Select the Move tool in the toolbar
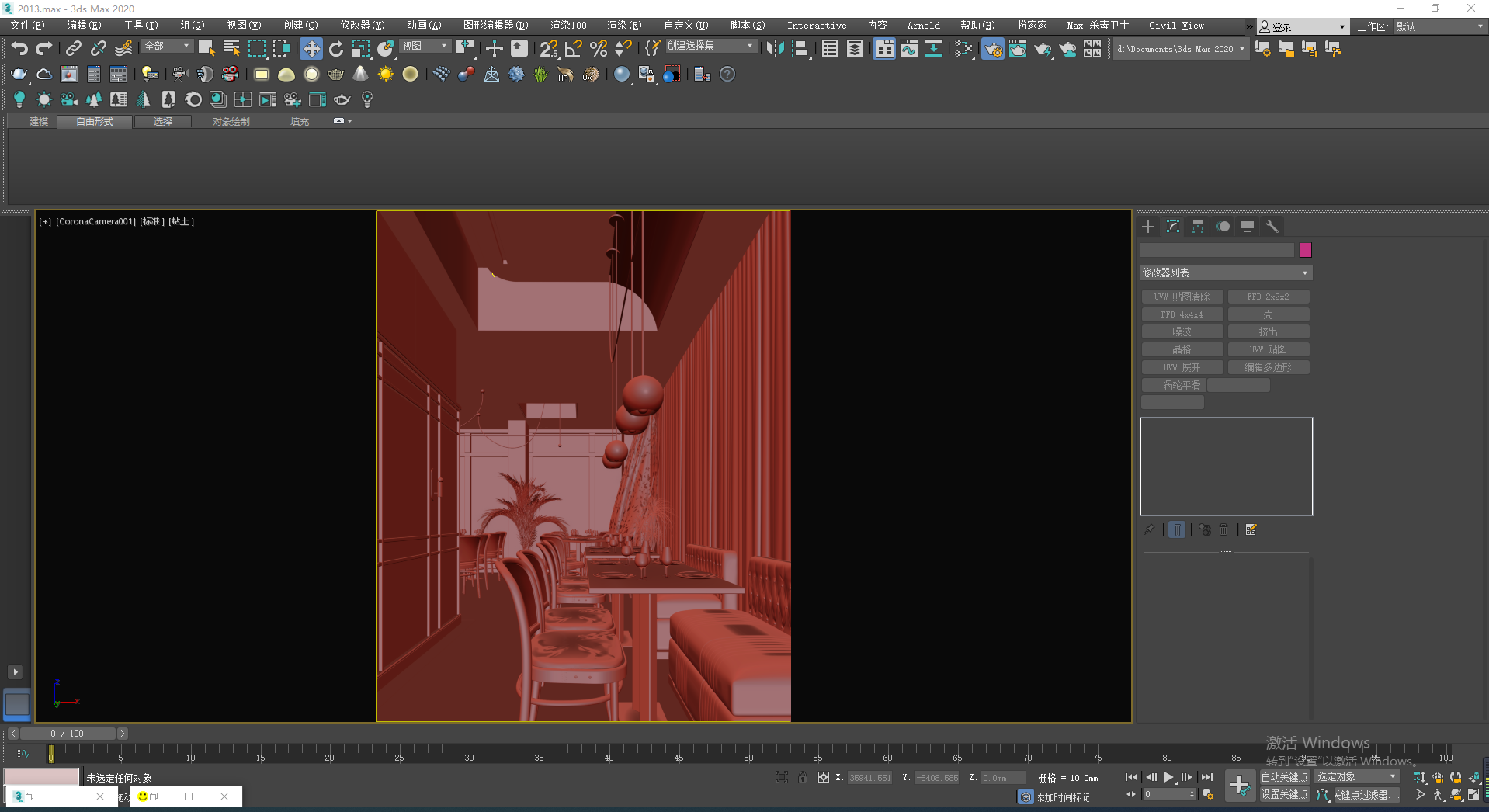This screenshot has width=1489, height=812. click(311, 49)
